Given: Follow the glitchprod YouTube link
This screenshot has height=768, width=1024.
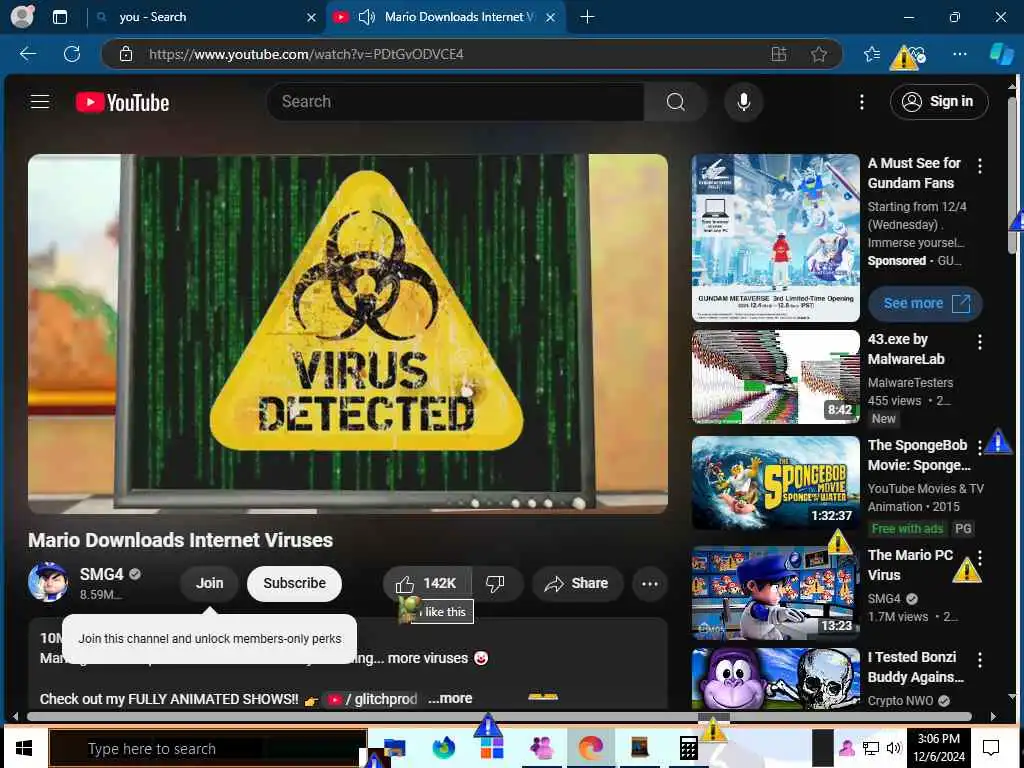Looking at the screenshot, I should (373, 699).
